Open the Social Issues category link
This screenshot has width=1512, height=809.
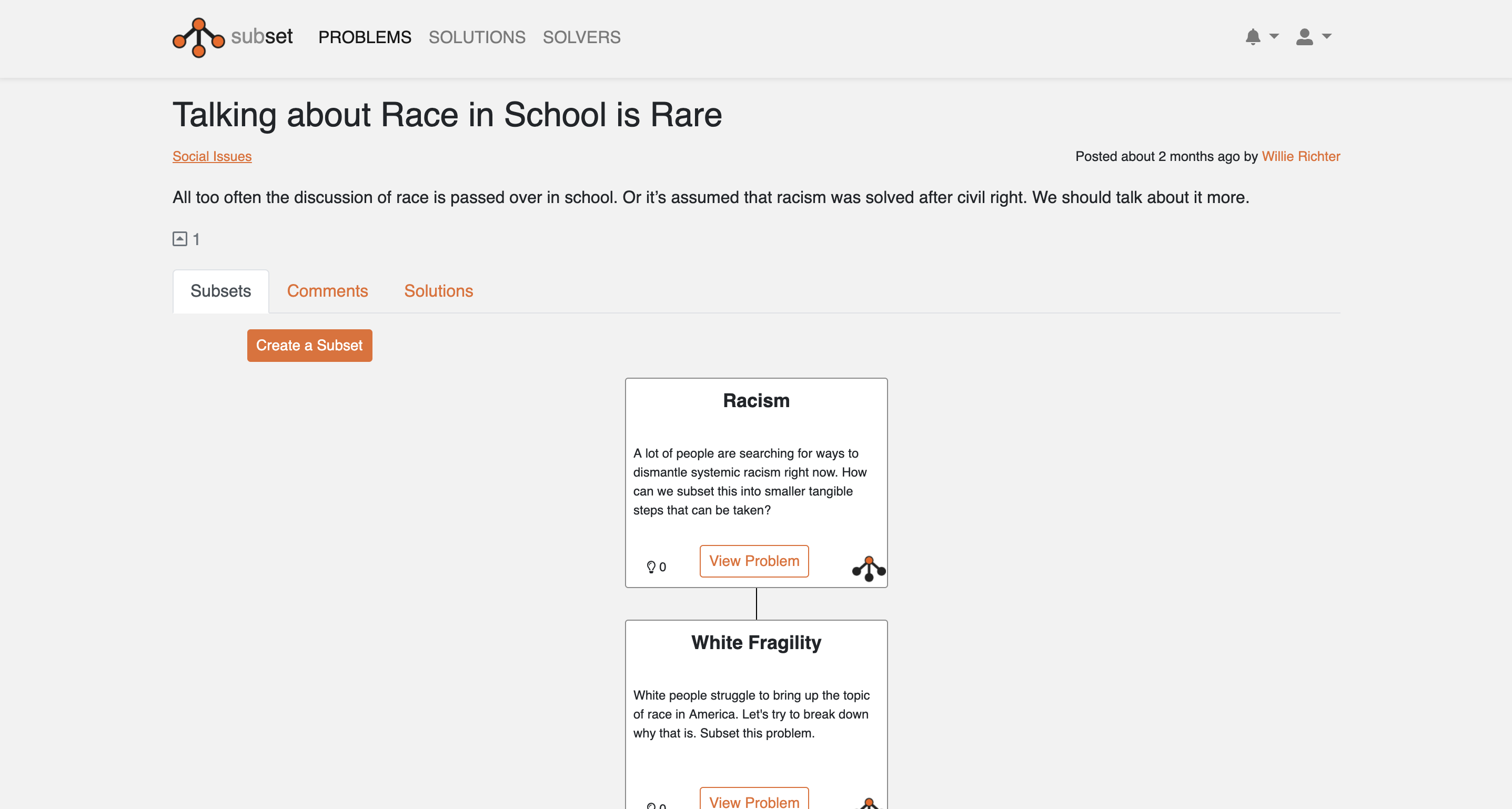point(212,156)
